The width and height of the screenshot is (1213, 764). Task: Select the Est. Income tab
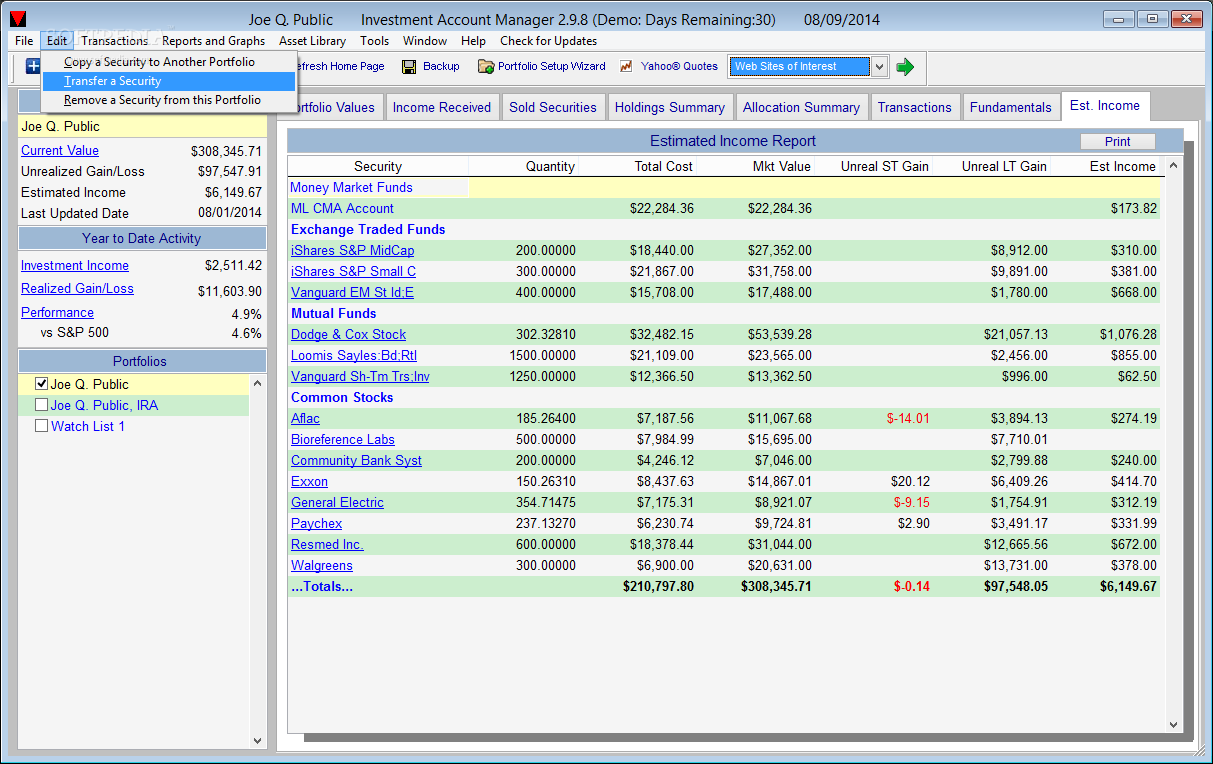1105,105
